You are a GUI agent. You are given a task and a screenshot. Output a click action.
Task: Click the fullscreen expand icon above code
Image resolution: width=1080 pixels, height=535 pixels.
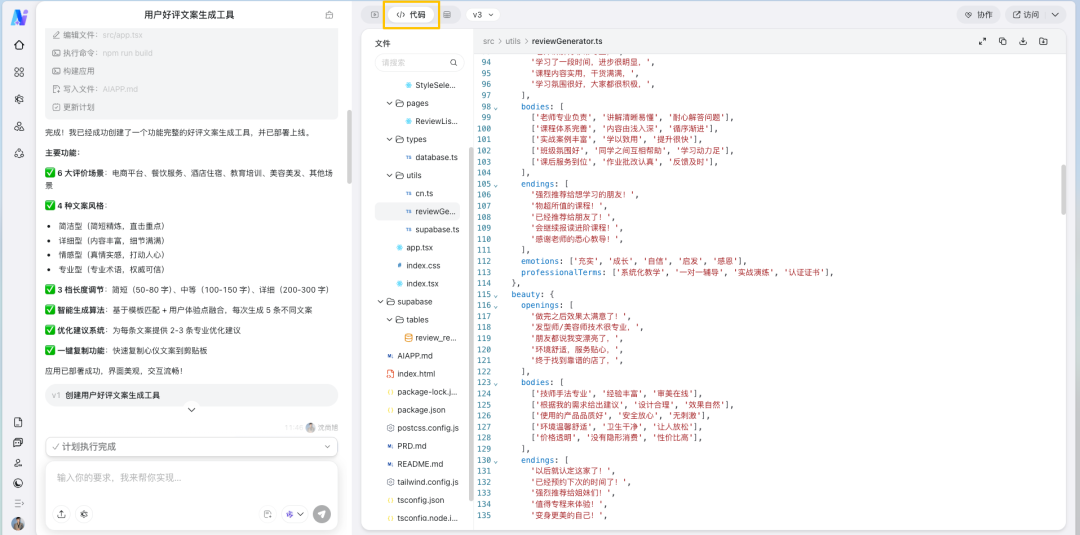[983, 41]
